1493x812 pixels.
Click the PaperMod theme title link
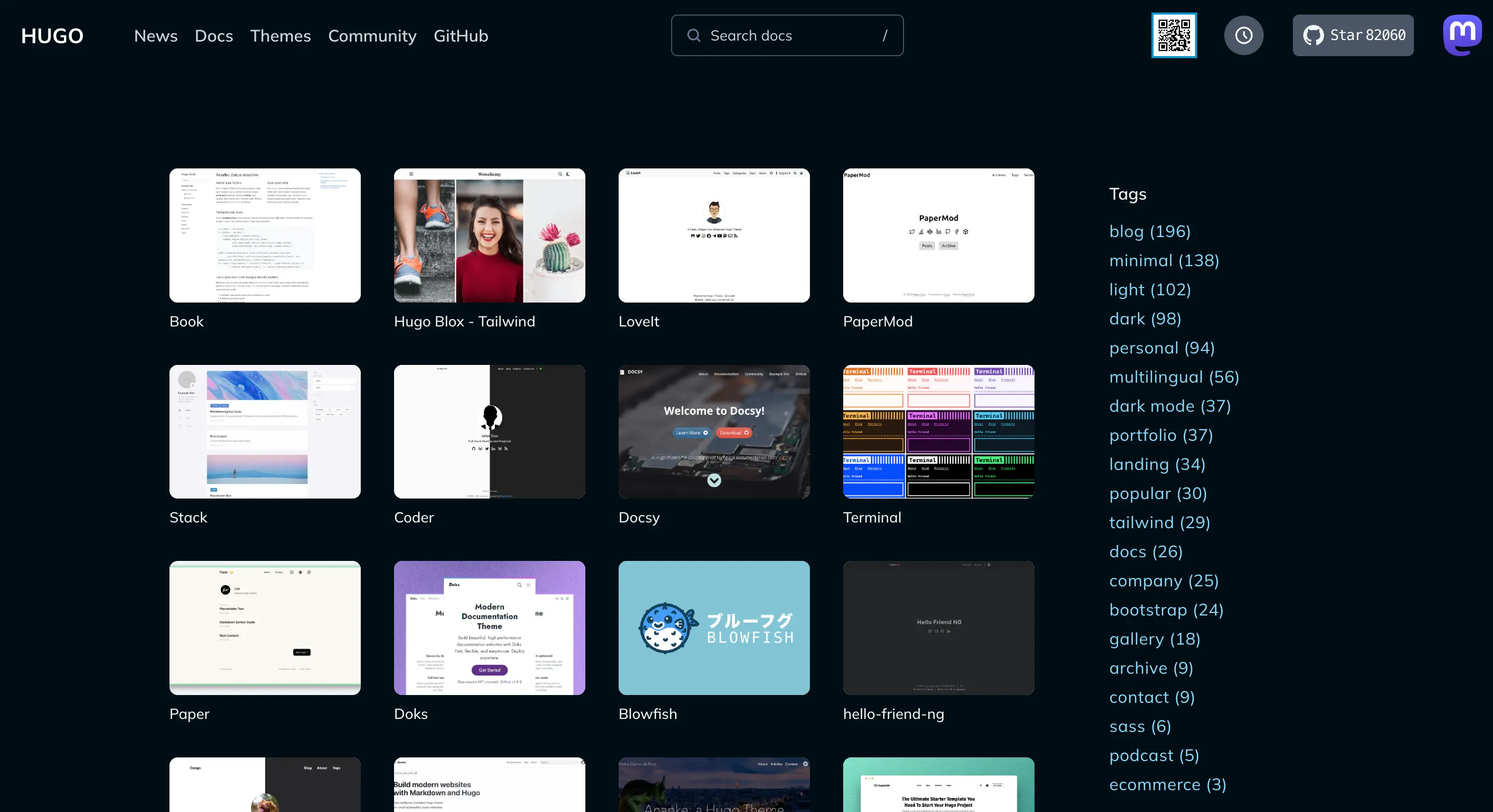click(x=878, y=322)
